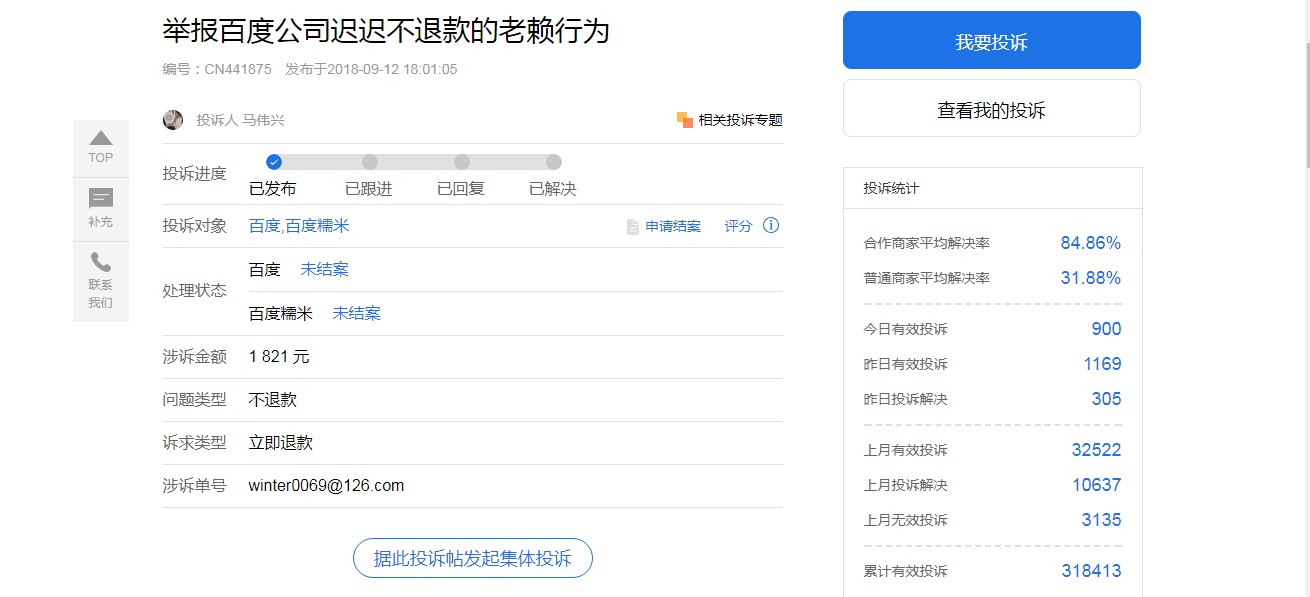Click the 已回复 progress step dot
The width and height of the screenshot is (1310, 597).
(462, 162)
